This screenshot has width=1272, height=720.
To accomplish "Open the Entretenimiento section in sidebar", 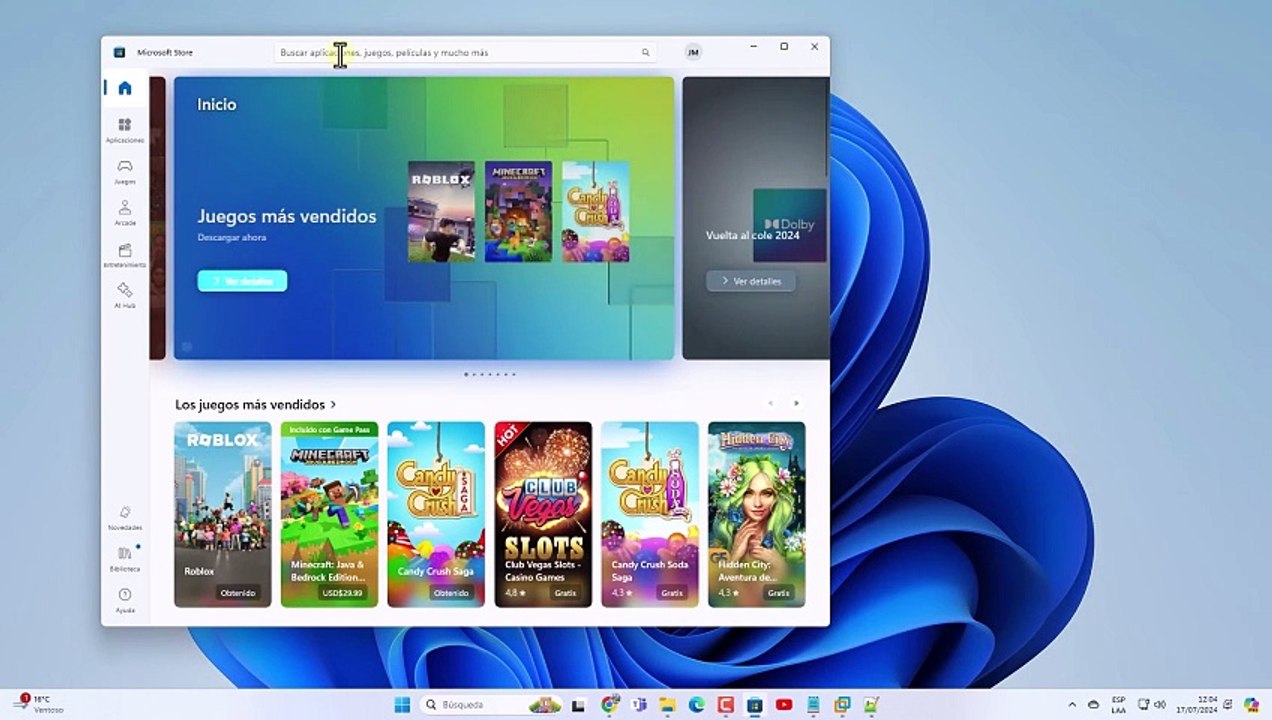I will pos(124,254).
